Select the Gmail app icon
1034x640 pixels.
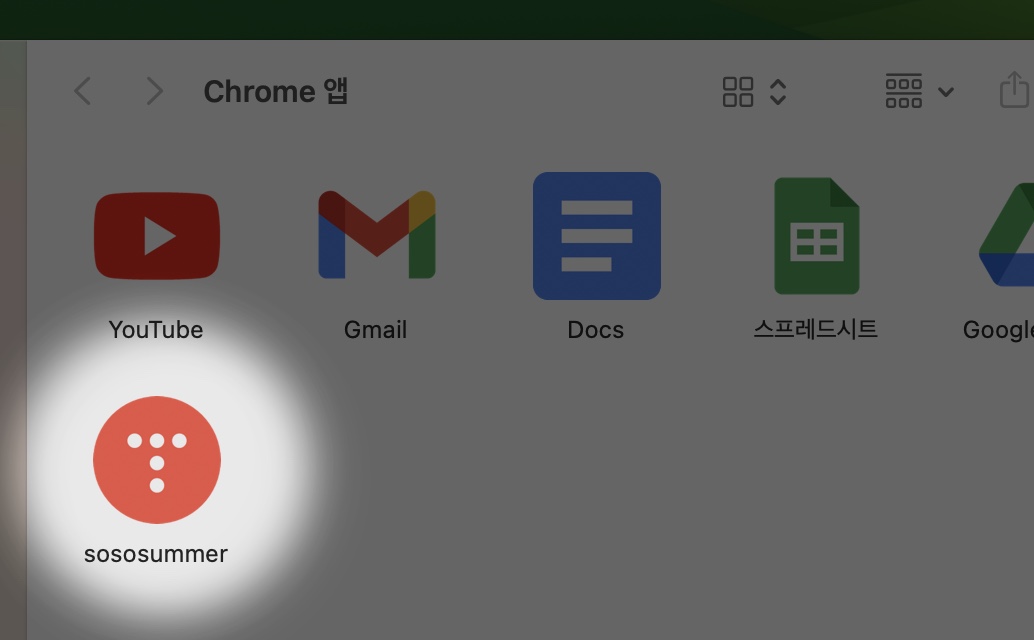(x=377, y=235)
